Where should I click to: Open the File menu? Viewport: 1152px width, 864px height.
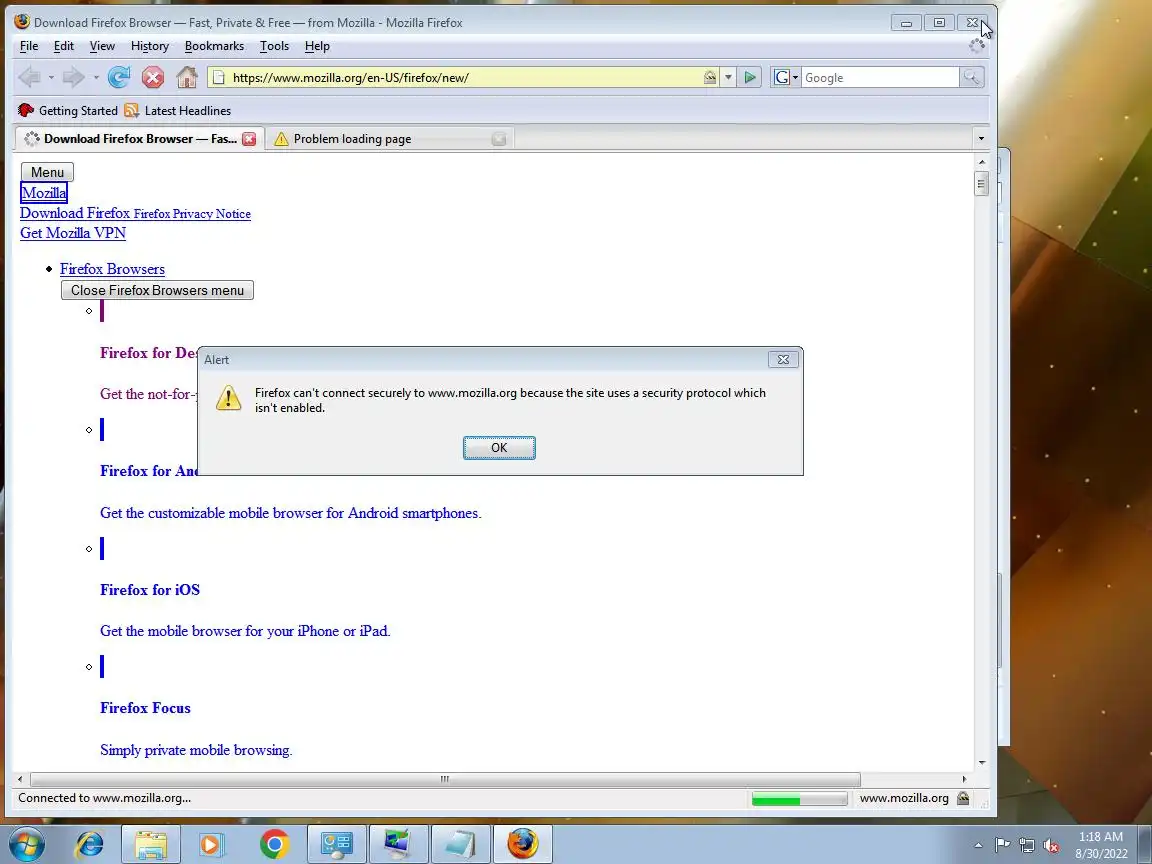click(29, 46)
